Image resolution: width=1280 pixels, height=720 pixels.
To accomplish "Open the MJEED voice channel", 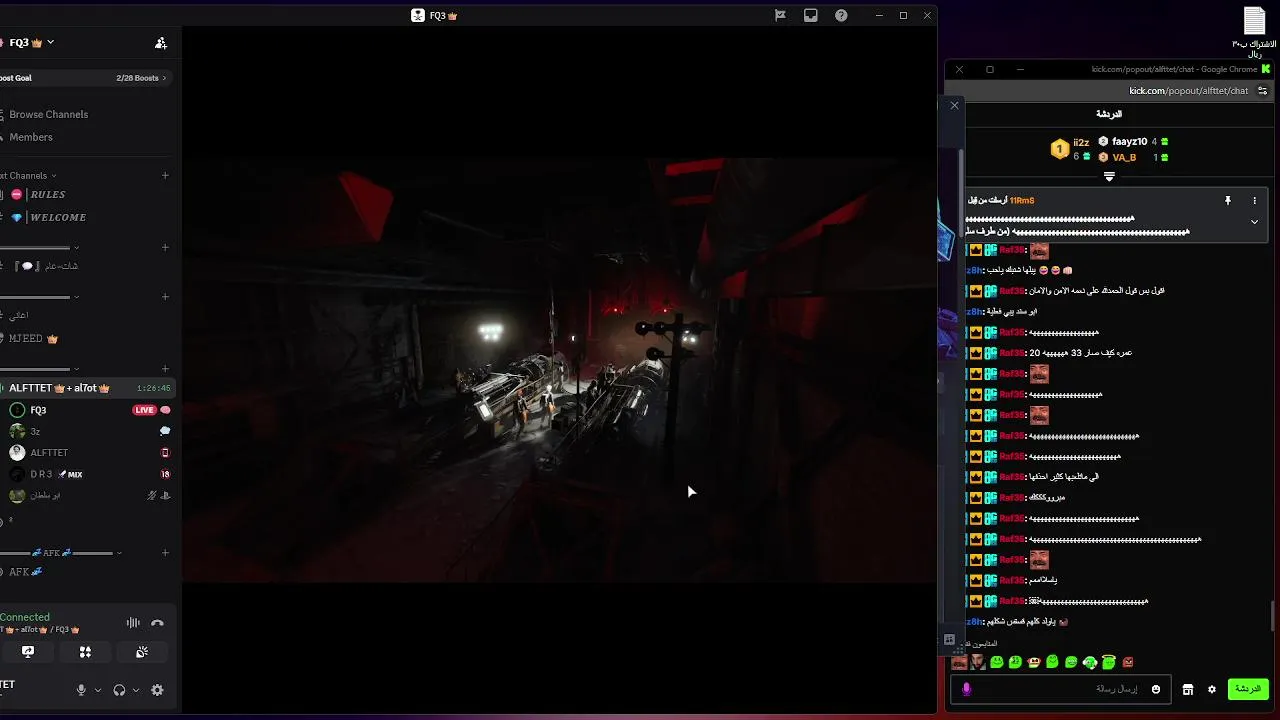I will 33,338.
